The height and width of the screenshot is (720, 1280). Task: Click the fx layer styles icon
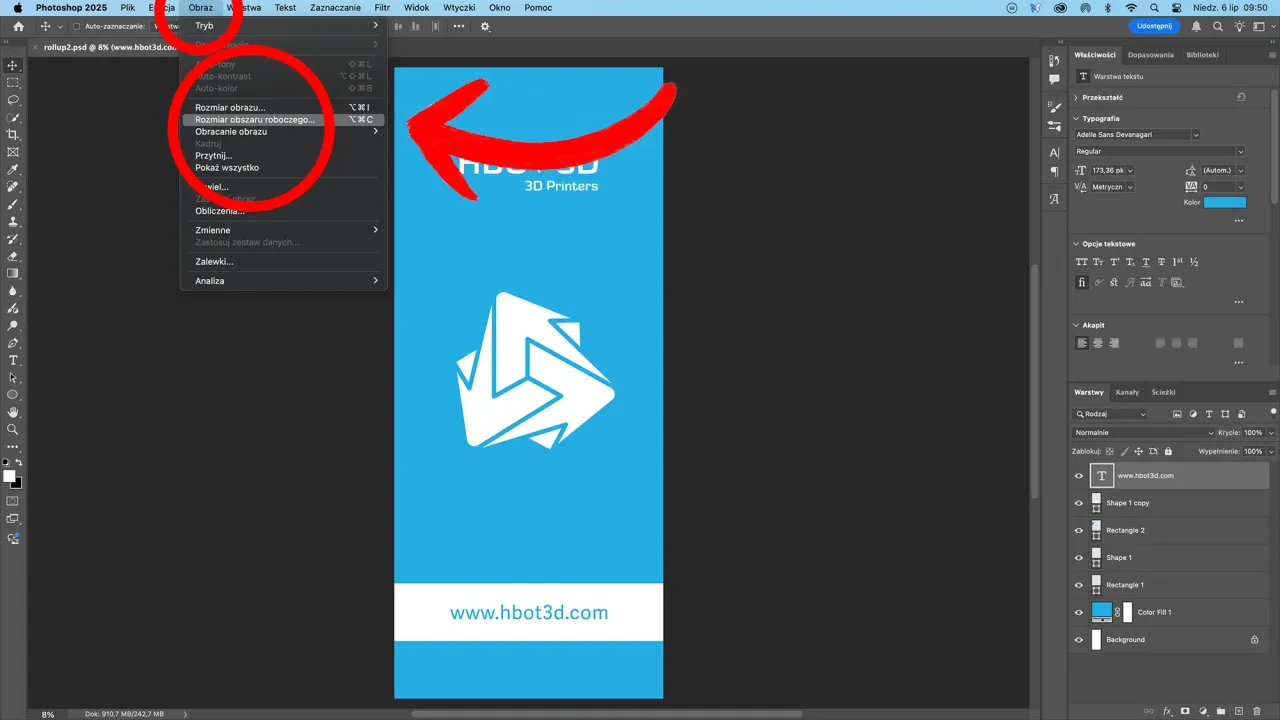[x=1167, y=711]
